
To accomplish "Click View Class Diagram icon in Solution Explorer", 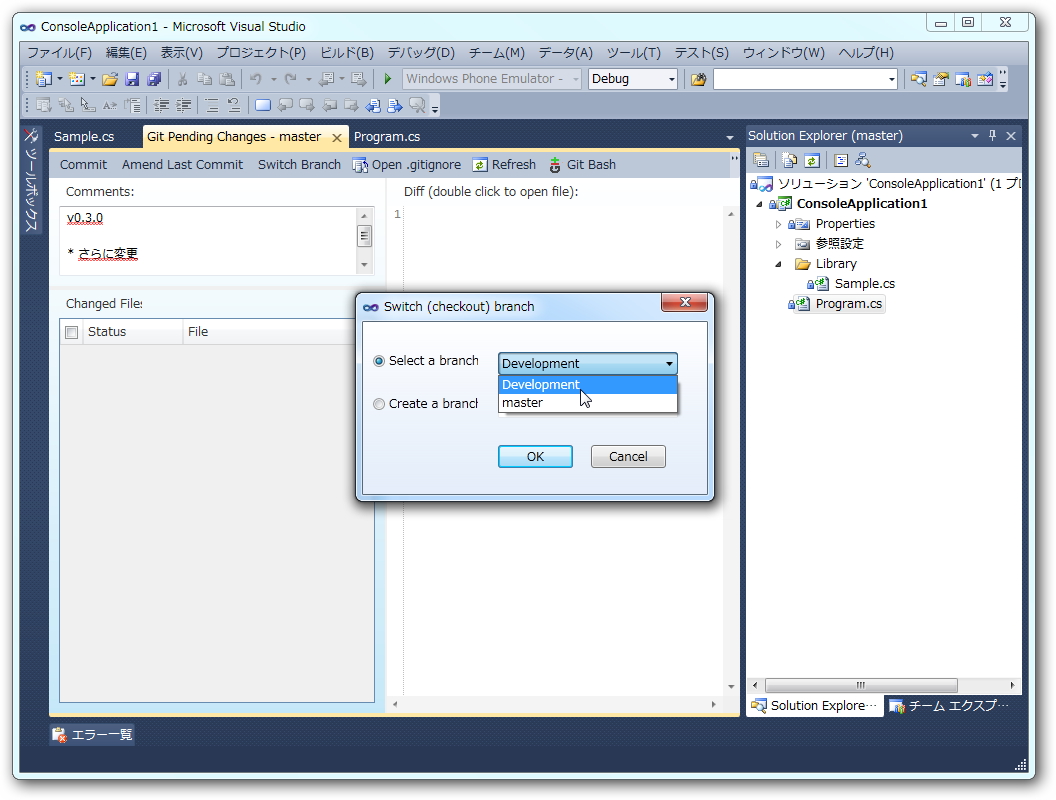I will coord(863,160).
